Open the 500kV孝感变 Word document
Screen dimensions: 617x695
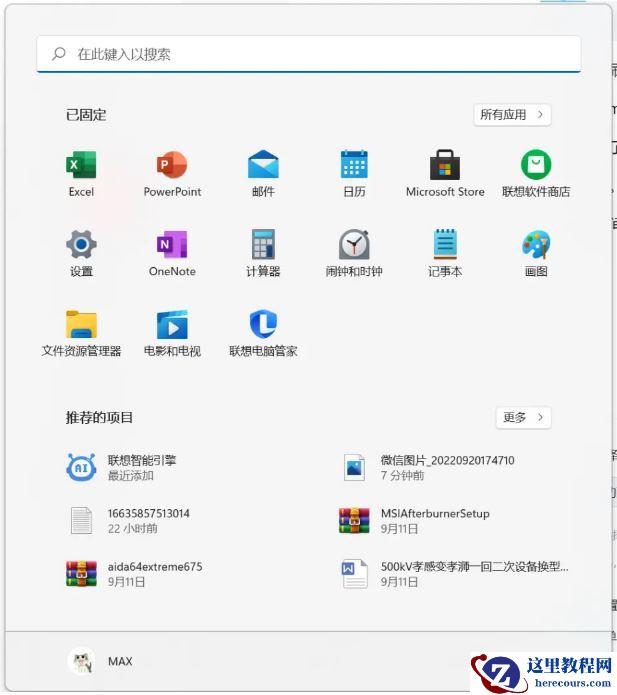(455, 574)
